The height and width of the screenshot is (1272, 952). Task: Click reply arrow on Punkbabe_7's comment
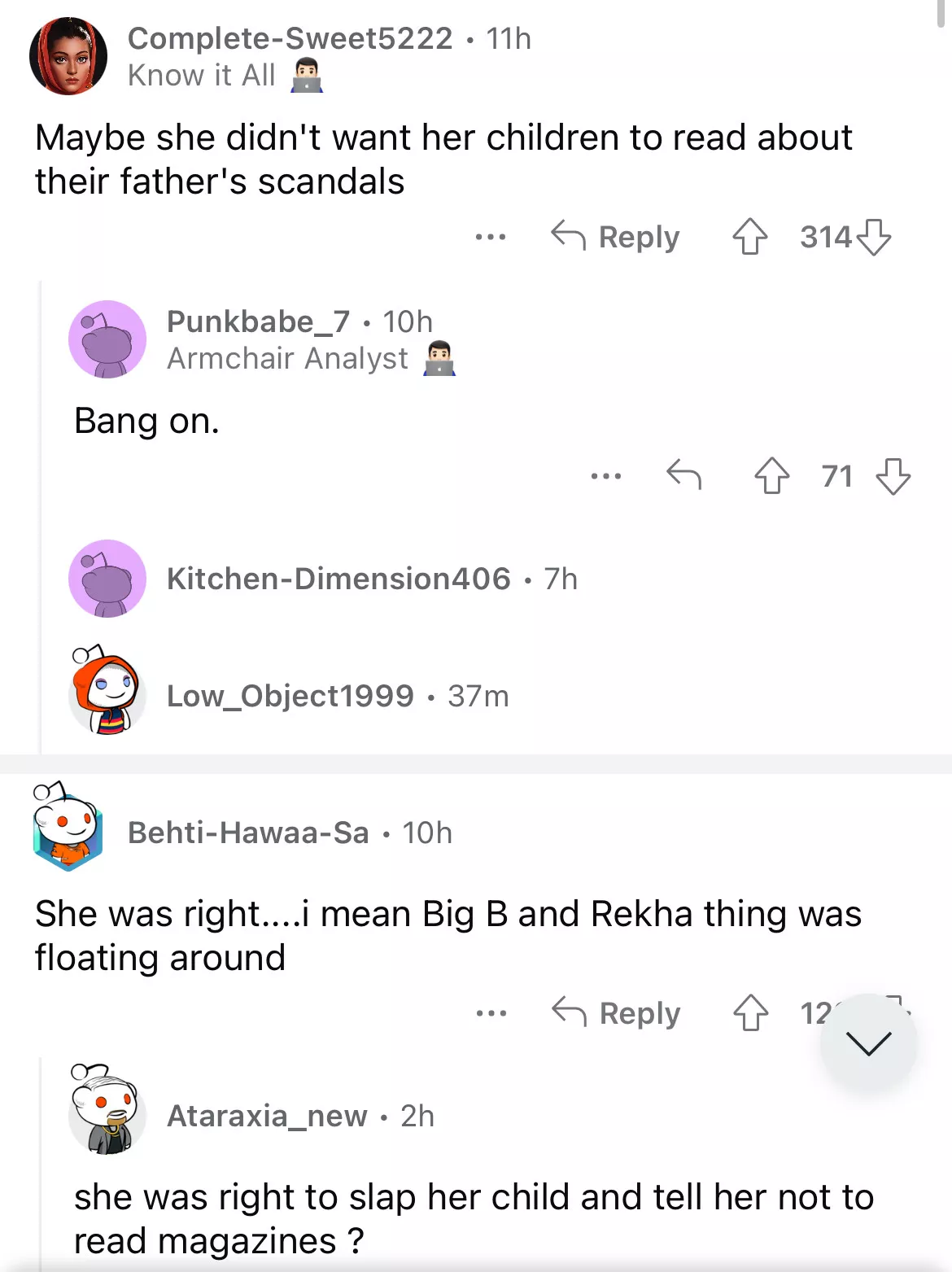pos(683,474)
